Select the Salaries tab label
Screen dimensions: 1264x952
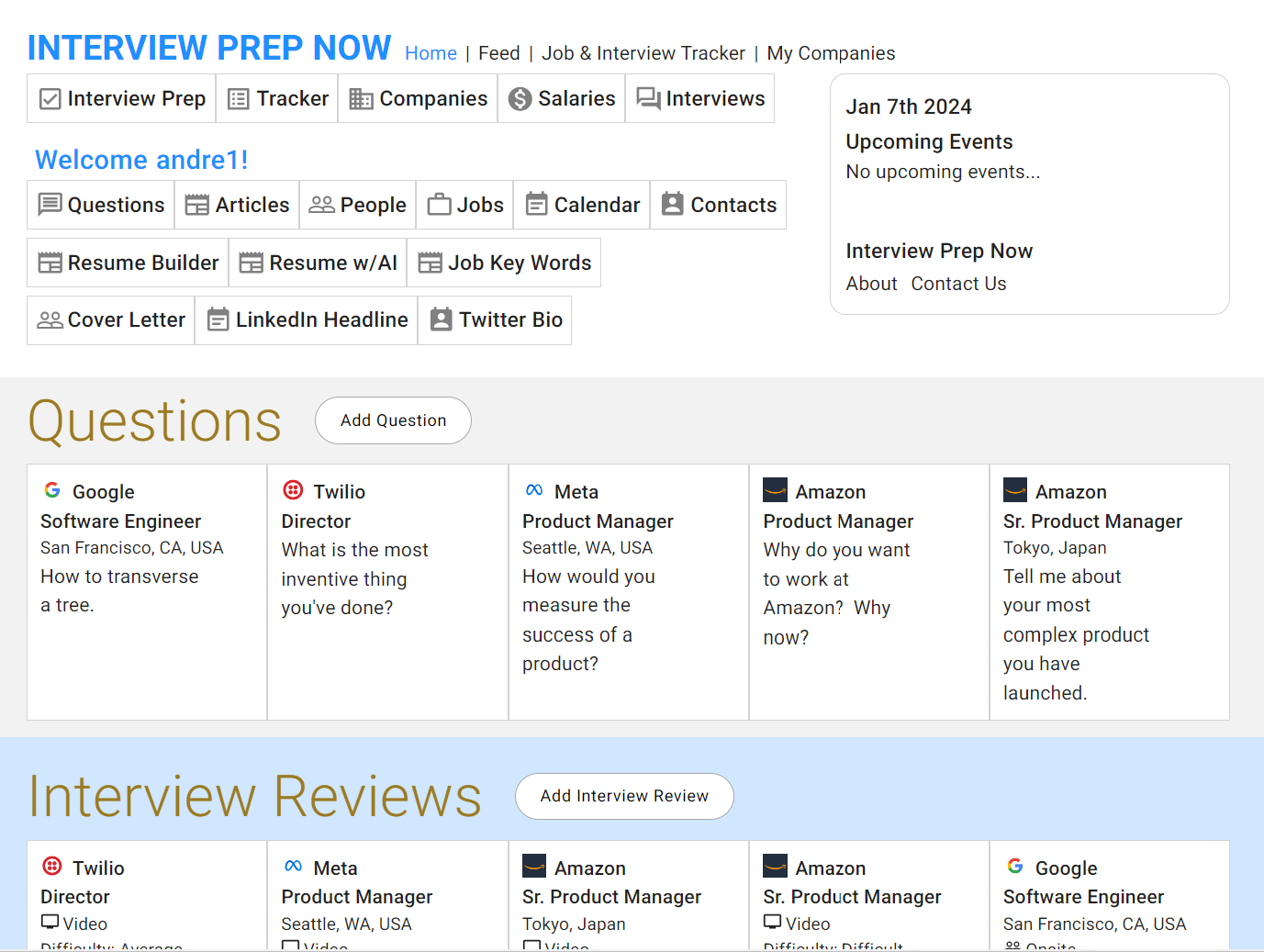[576, 98]
